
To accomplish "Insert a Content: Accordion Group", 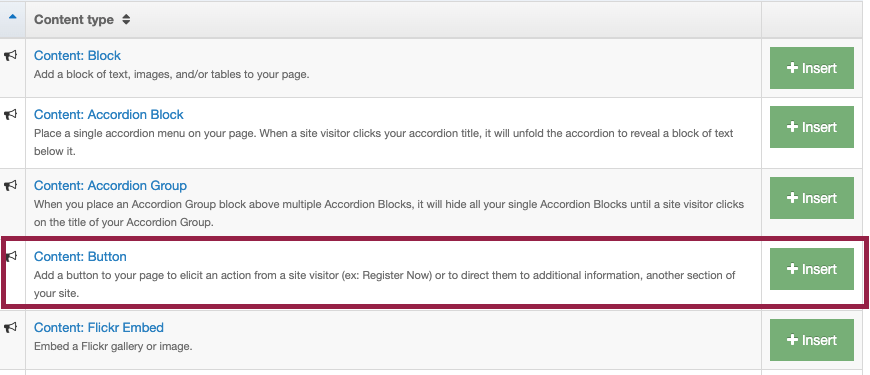I will click(x=812, y=198).
